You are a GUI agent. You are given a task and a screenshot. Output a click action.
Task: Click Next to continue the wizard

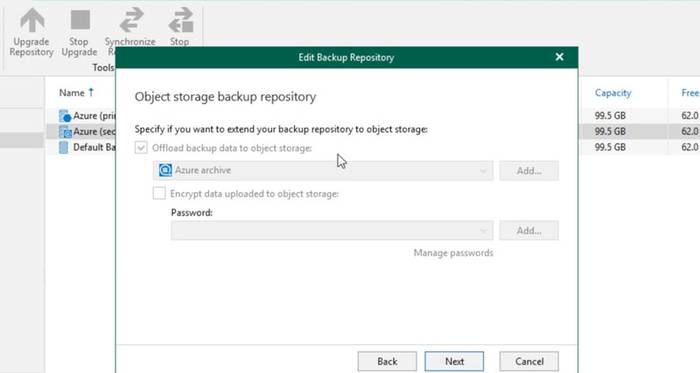point(454,361)
